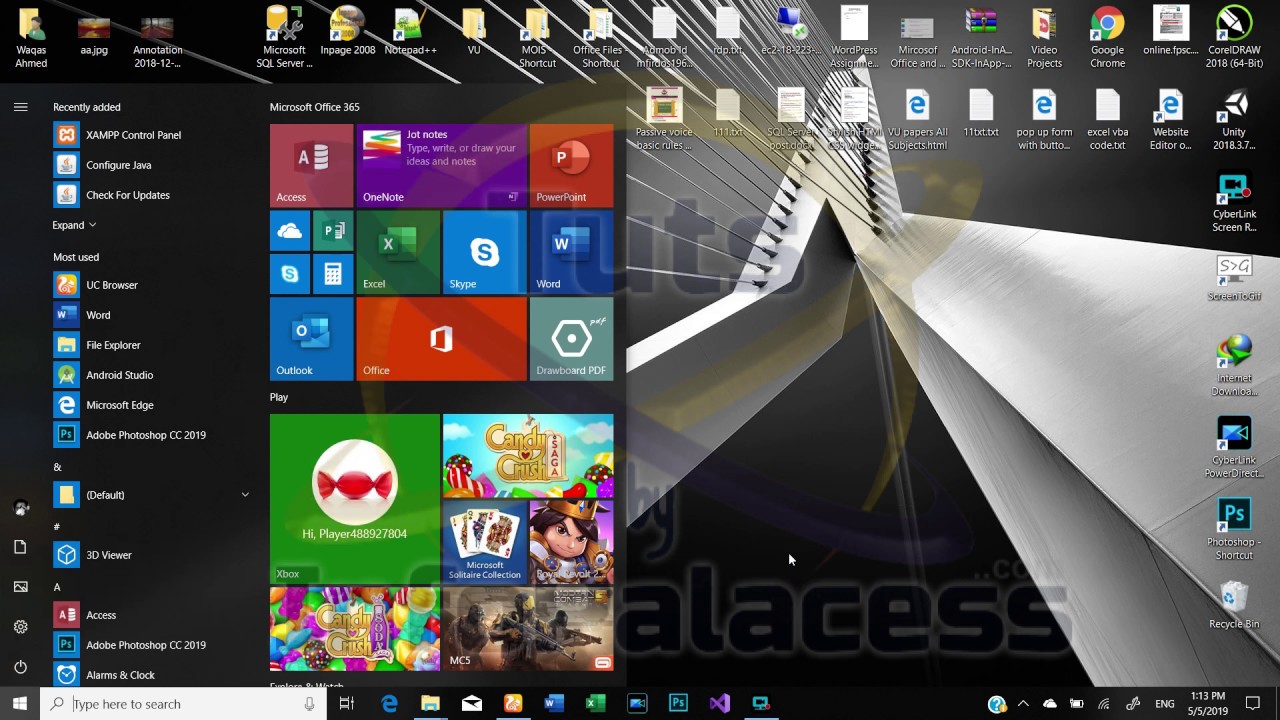The width and height of the screenshot is (1280, 720).
Task: Open the small Calculator tile
Action: (333, 274)
